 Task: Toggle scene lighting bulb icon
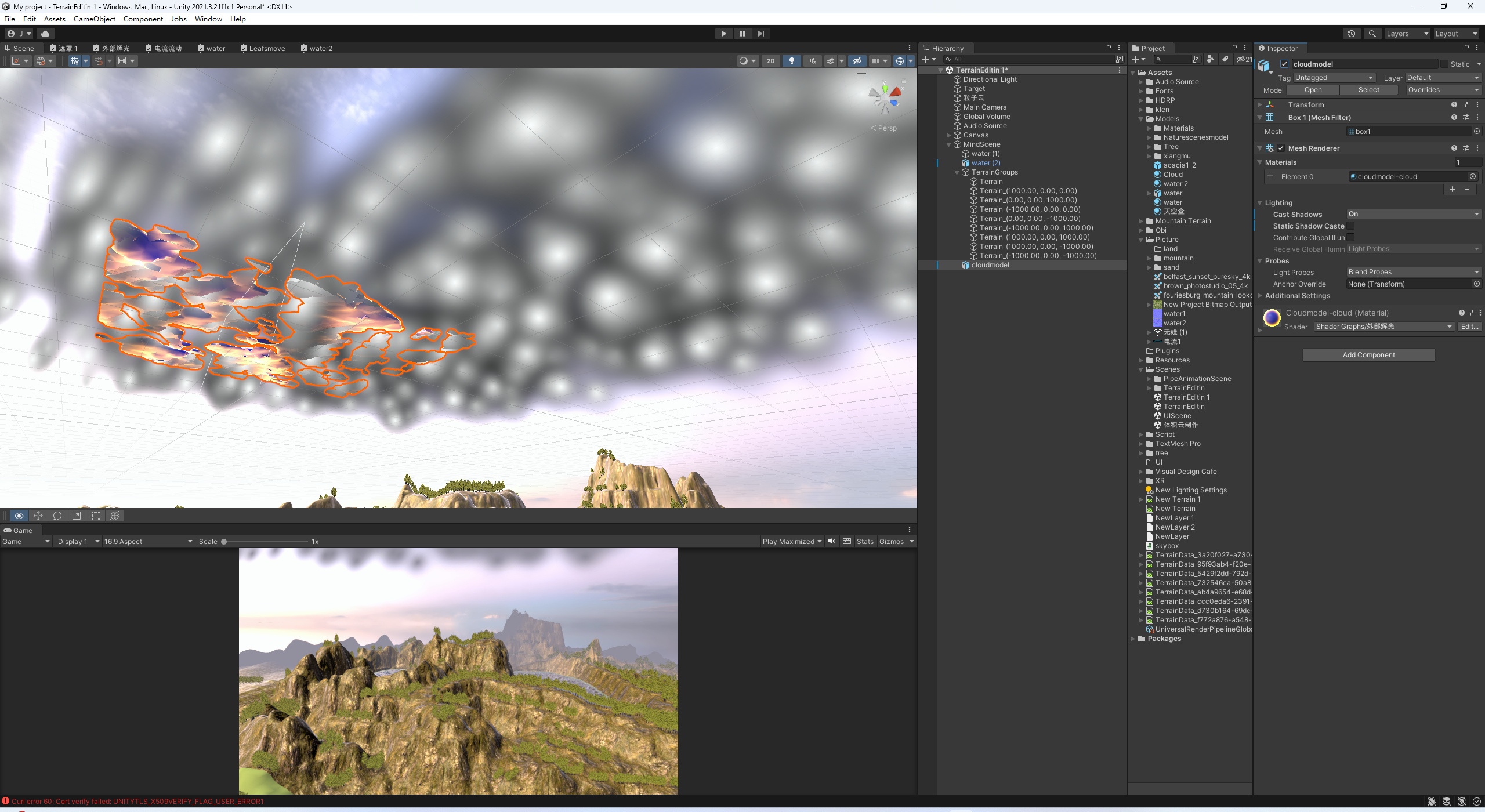pos(791,61)
